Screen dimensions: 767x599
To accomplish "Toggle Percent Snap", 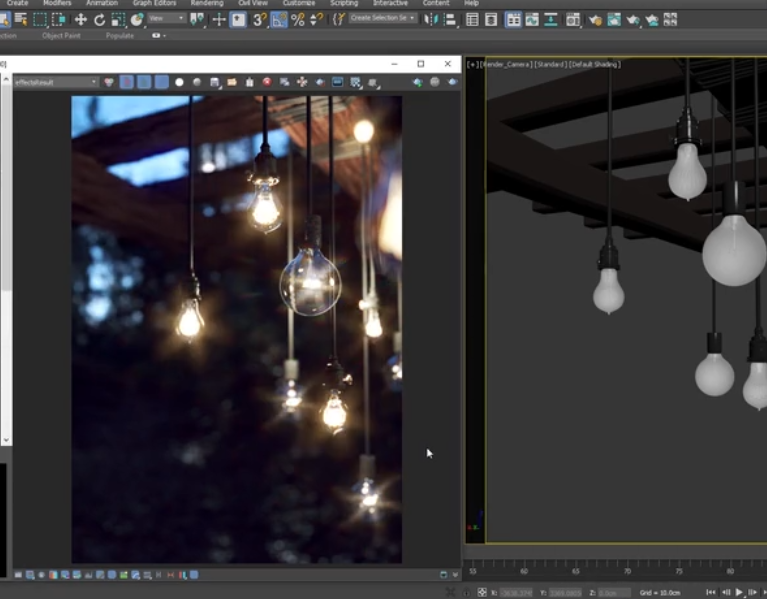I will (x=298, y=20).
